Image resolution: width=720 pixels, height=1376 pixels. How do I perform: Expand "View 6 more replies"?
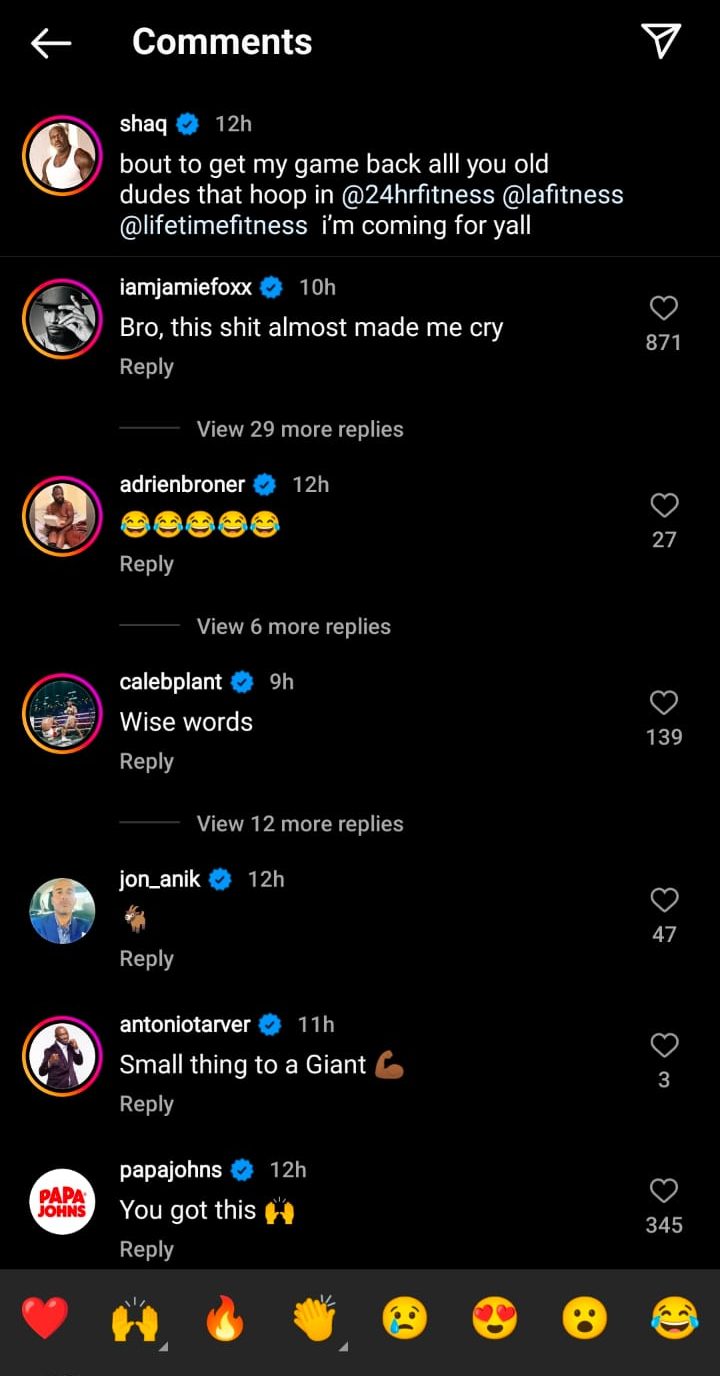coord(293,627)
